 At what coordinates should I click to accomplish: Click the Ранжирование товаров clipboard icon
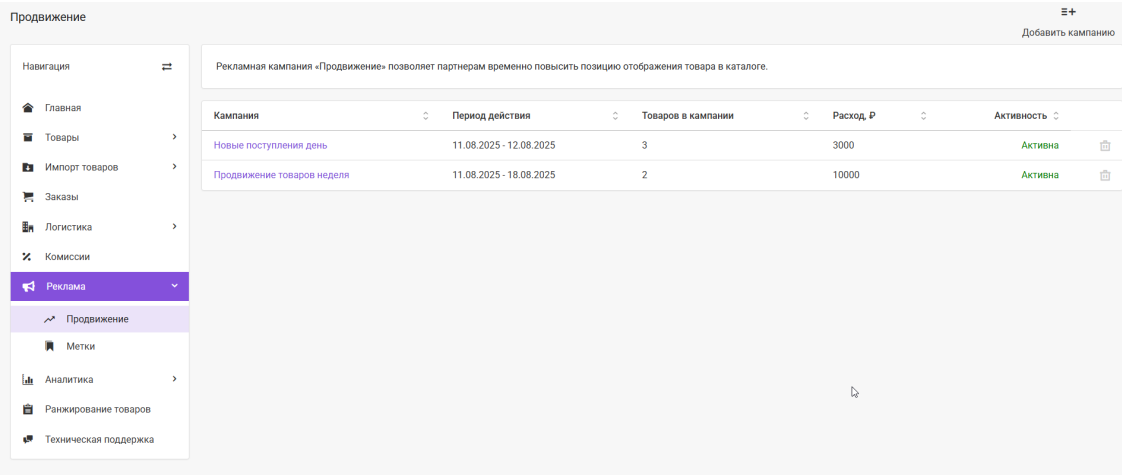(x=28, y=410)
